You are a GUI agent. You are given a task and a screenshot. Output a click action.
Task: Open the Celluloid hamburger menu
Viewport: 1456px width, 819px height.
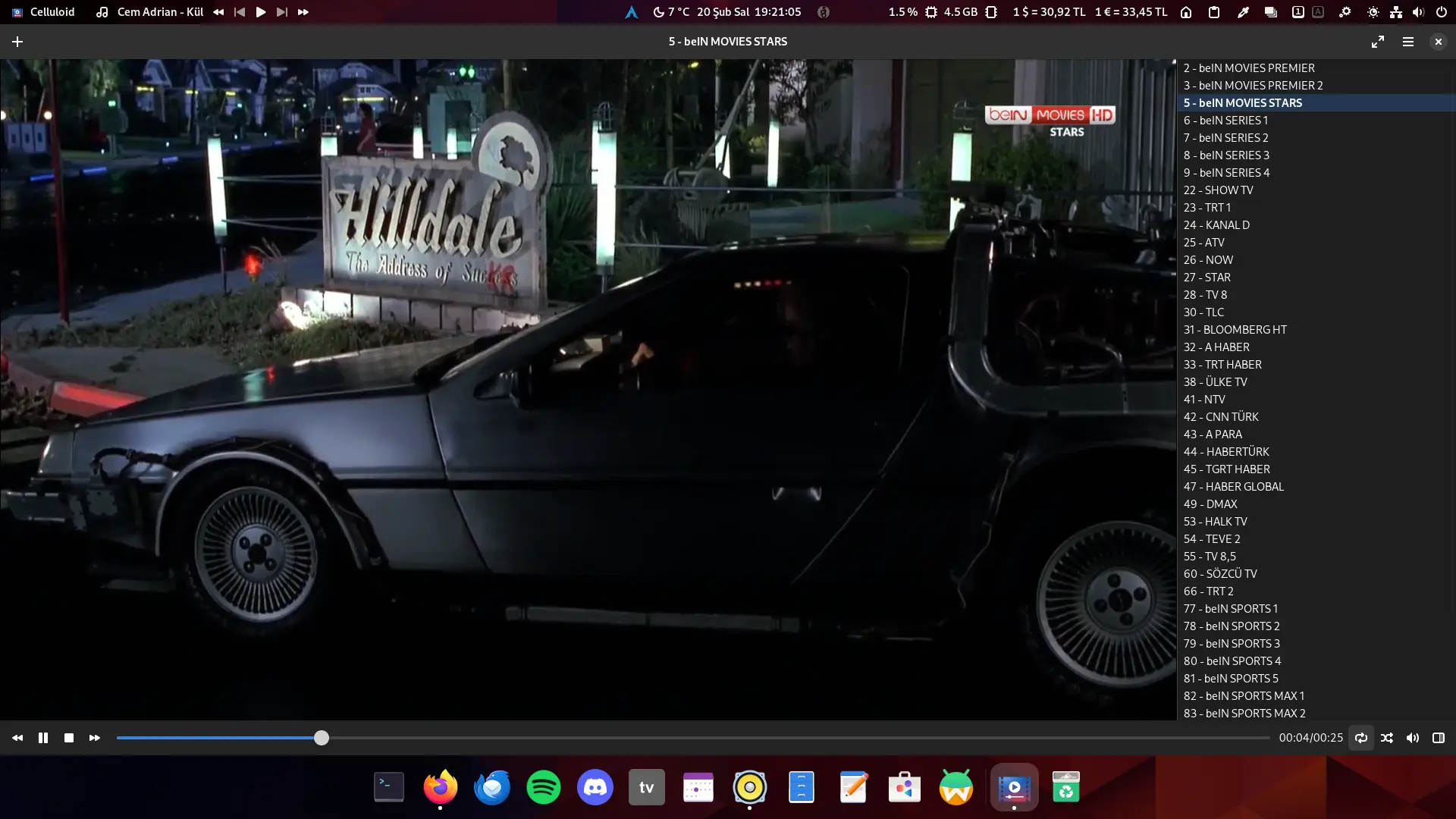coord(1408,42)
